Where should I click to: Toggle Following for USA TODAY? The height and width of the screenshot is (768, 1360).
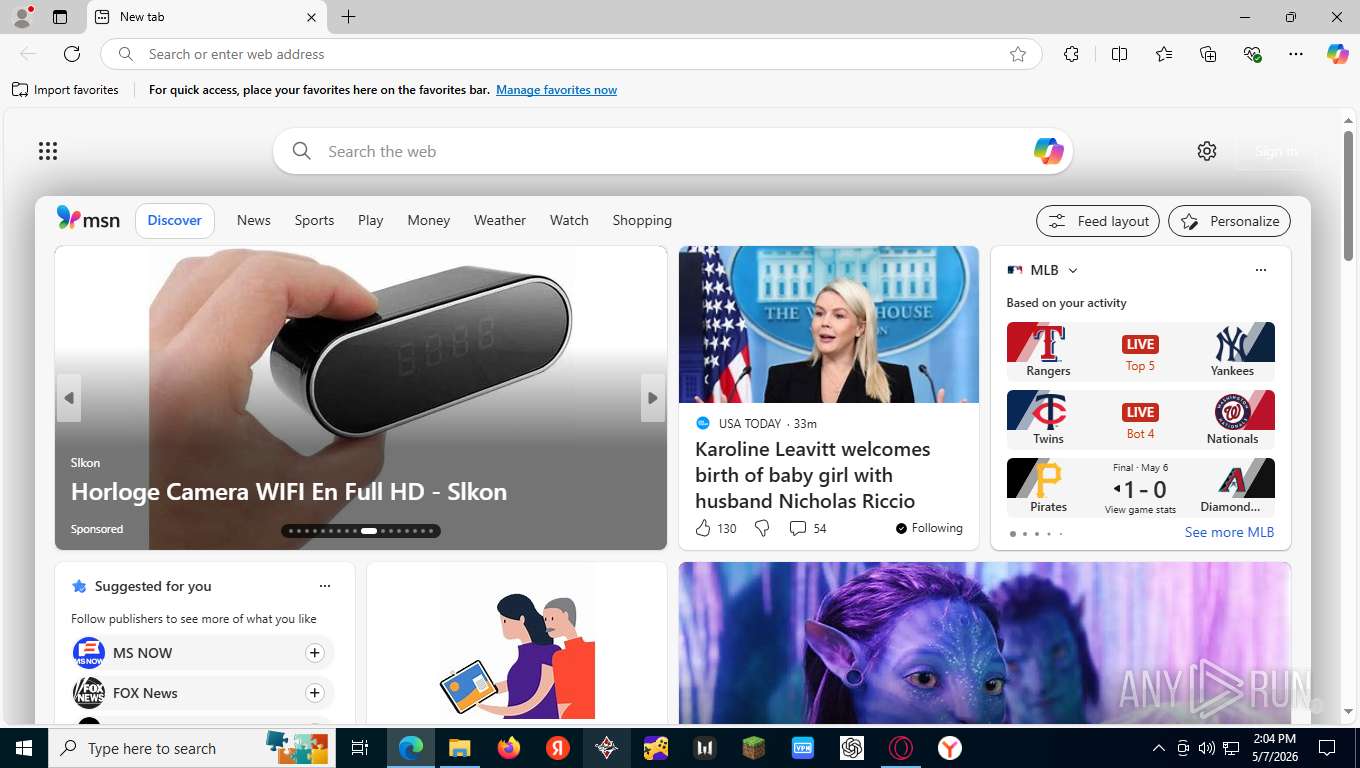tap(929, 528)
